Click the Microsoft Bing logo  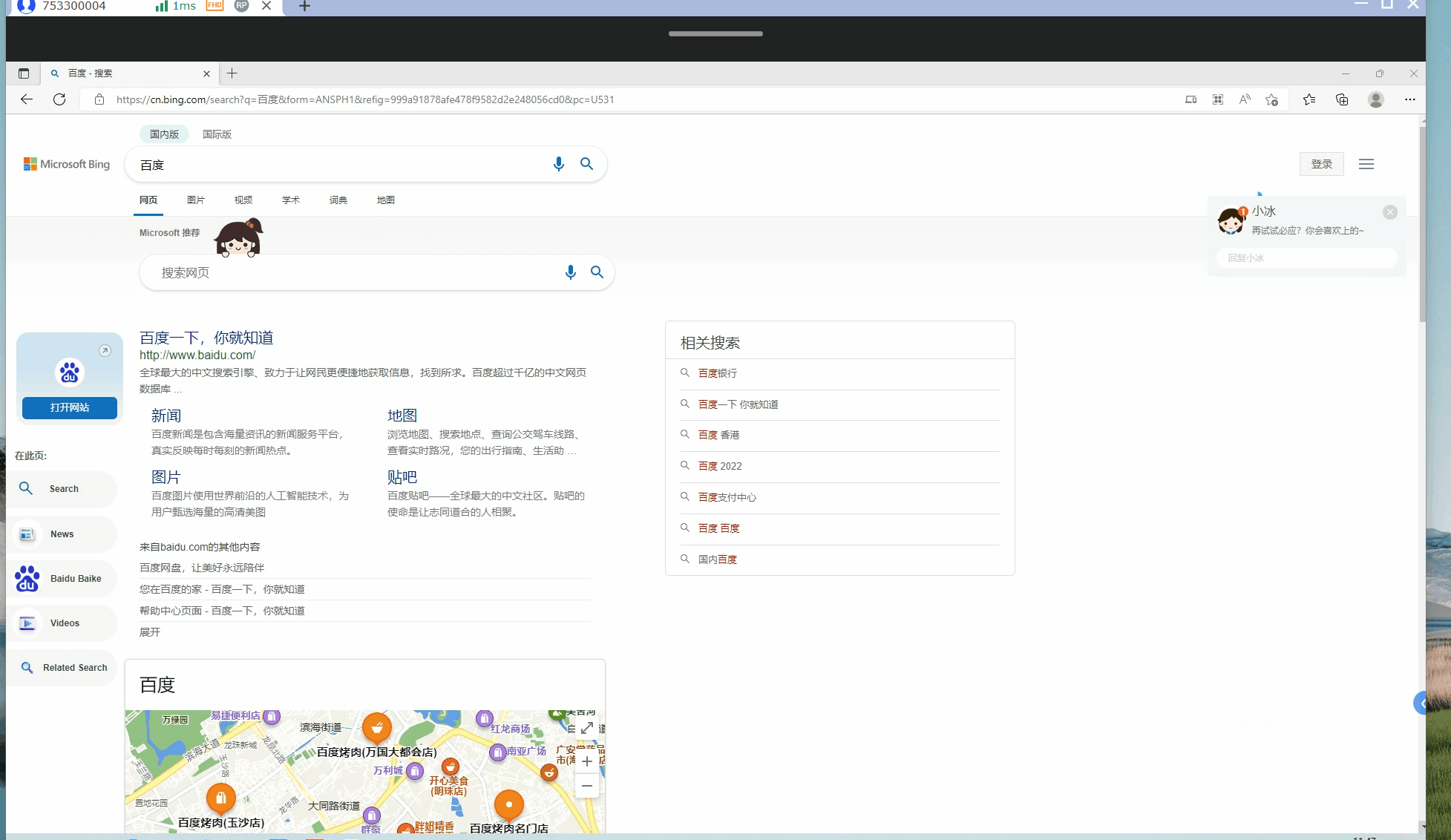click(x=67, y=164)
